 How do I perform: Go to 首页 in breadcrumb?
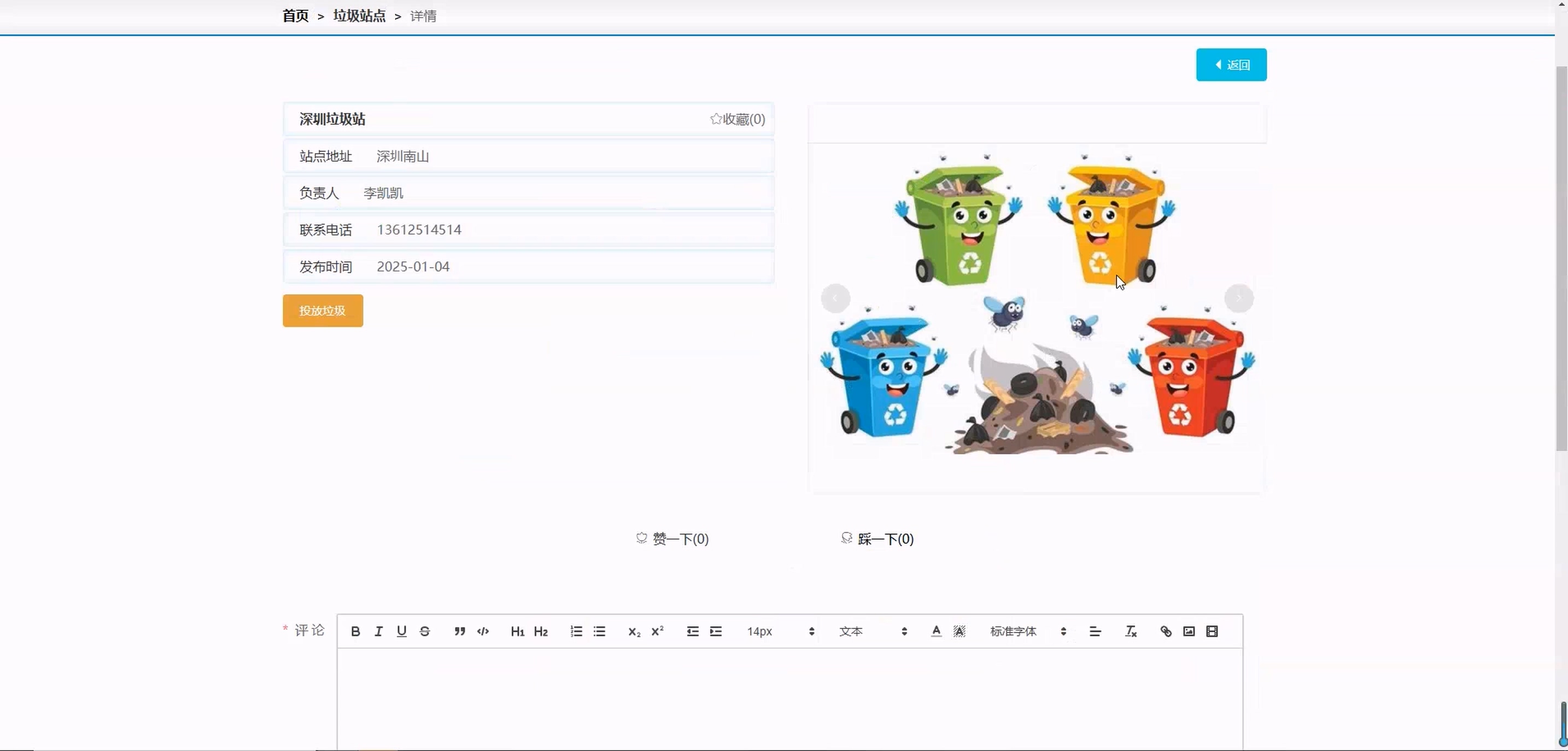[295, 16]
